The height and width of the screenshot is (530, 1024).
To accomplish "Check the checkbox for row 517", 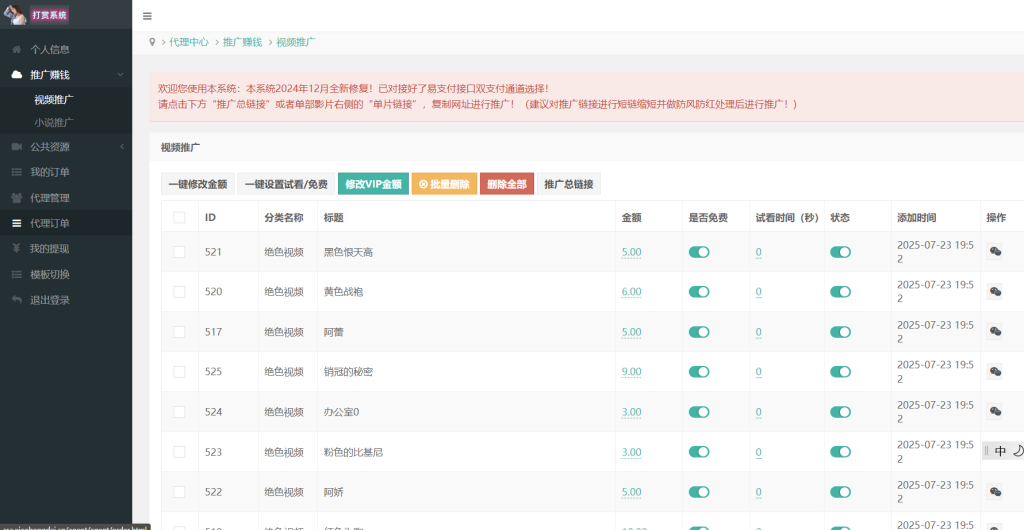I will 179,332.
